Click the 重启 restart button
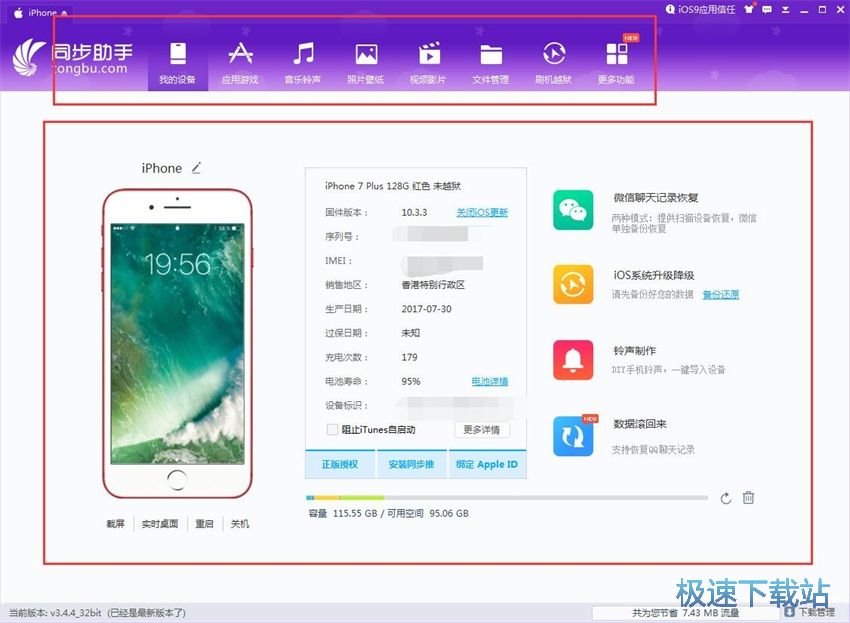 [204, 524]
